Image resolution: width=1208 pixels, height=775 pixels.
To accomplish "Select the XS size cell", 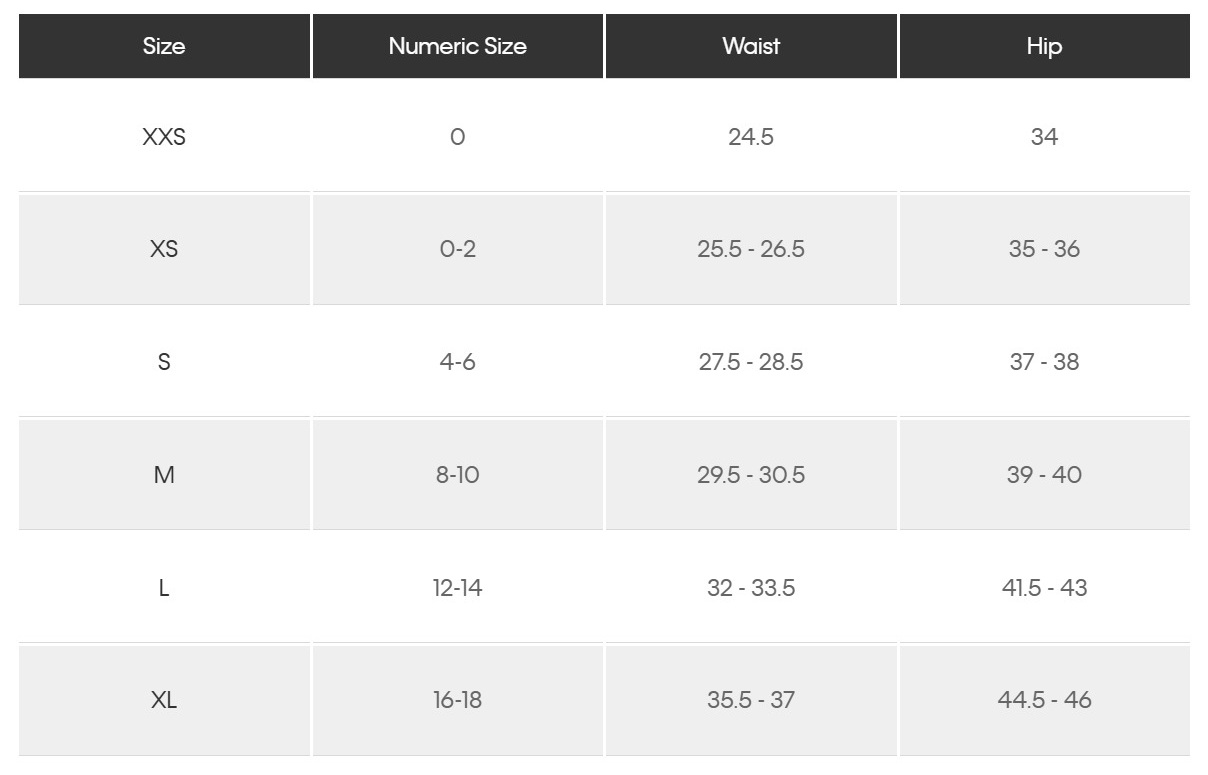I will [x=164, y=249].
